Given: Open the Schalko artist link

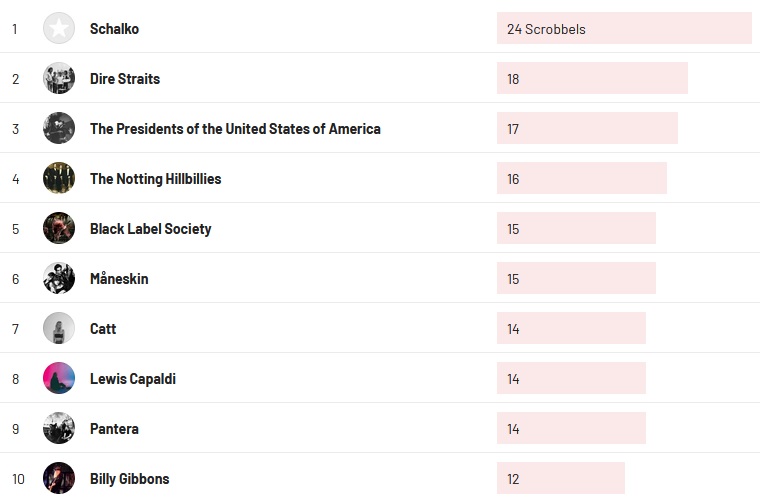Looking at the screenshot, I should point(114,29).
